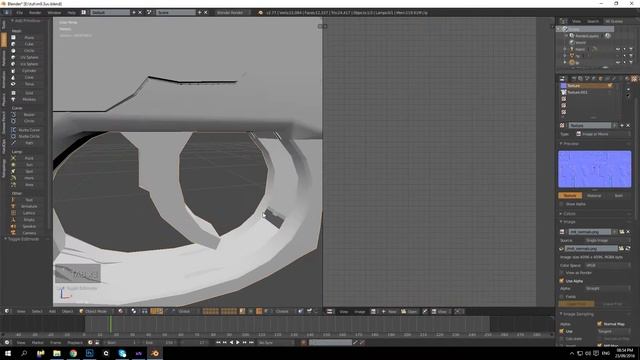Add an Armature object
This screenshot has height=360, width=640.
point(27,207)
